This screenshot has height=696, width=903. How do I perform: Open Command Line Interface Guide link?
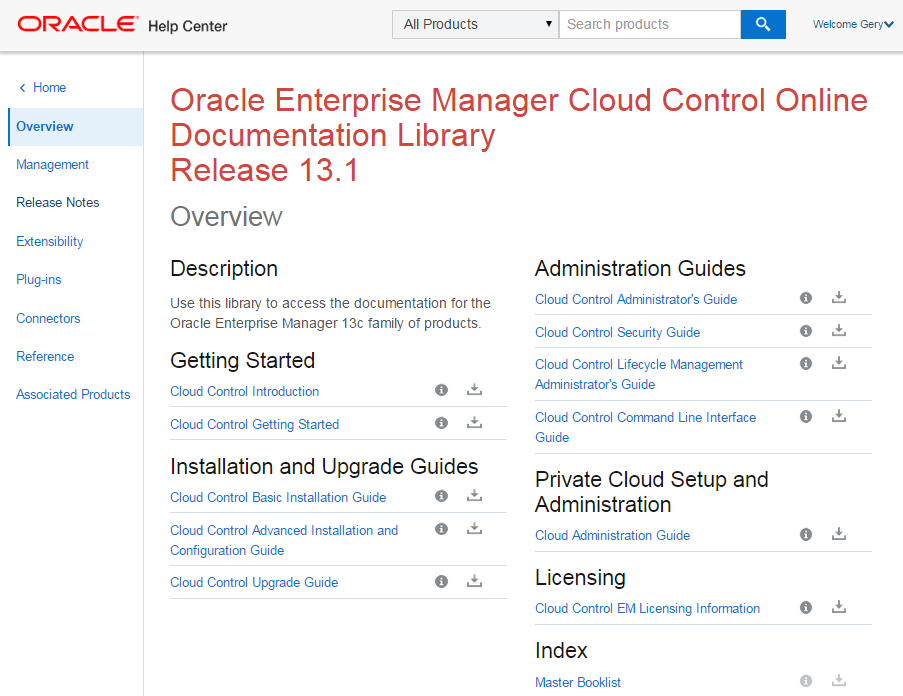coord(646,427)
